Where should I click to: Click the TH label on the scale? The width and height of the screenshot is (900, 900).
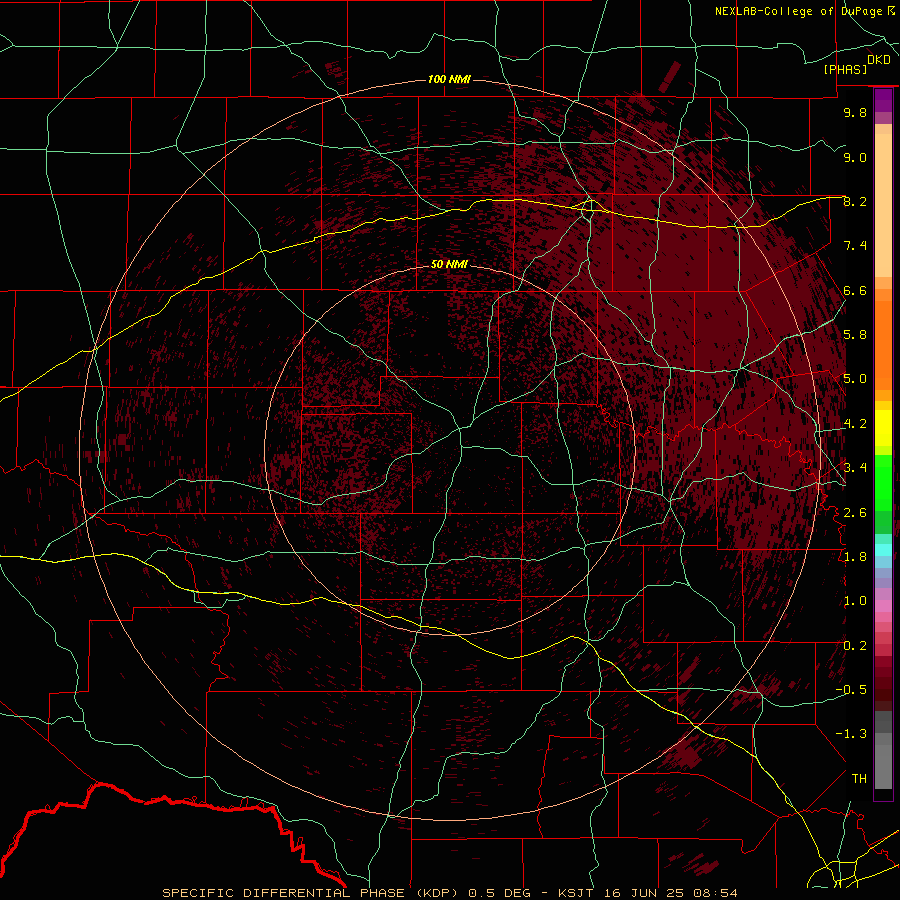859,779
